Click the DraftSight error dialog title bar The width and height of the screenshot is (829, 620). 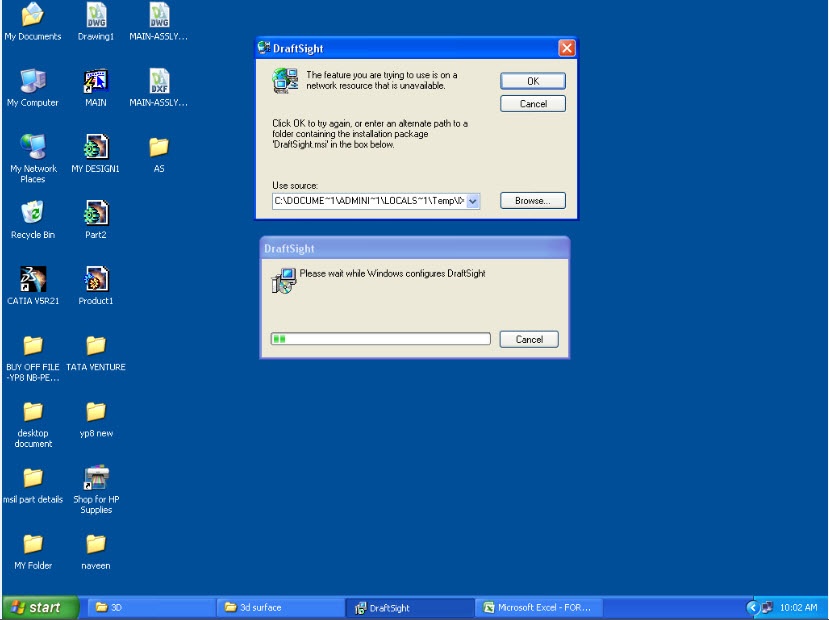(x=407, y=48)
